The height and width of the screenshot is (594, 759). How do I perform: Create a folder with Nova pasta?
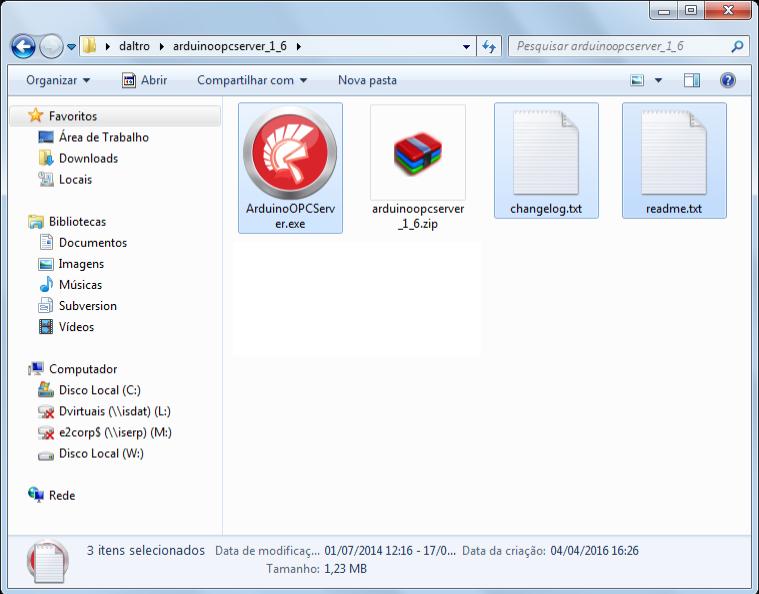click(x=367, y=80)
